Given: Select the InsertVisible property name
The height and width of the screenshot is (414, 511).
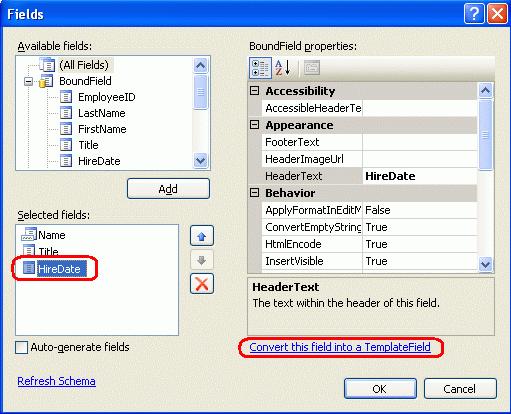Looking at the screenshot, I should [x=294, y=261].
